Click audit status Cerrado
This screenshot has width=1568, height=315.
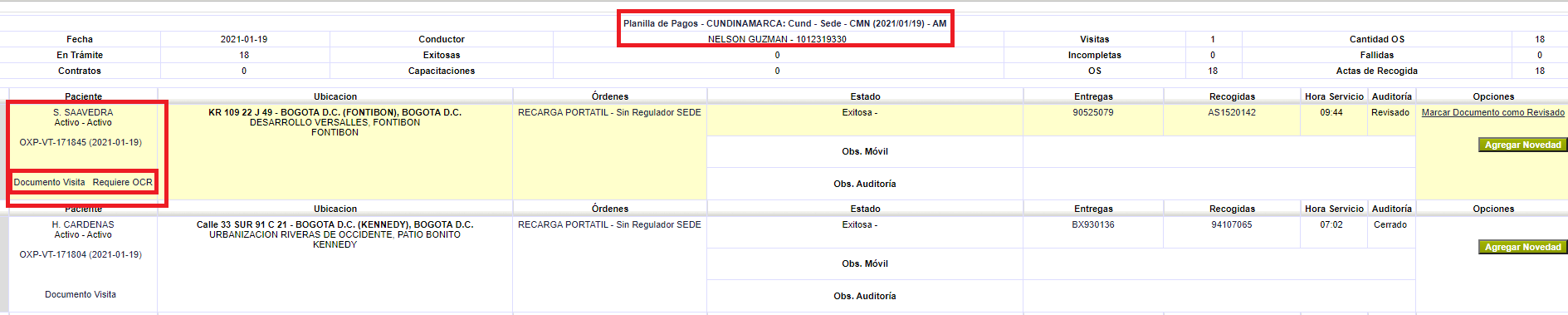click(1390, 224)
